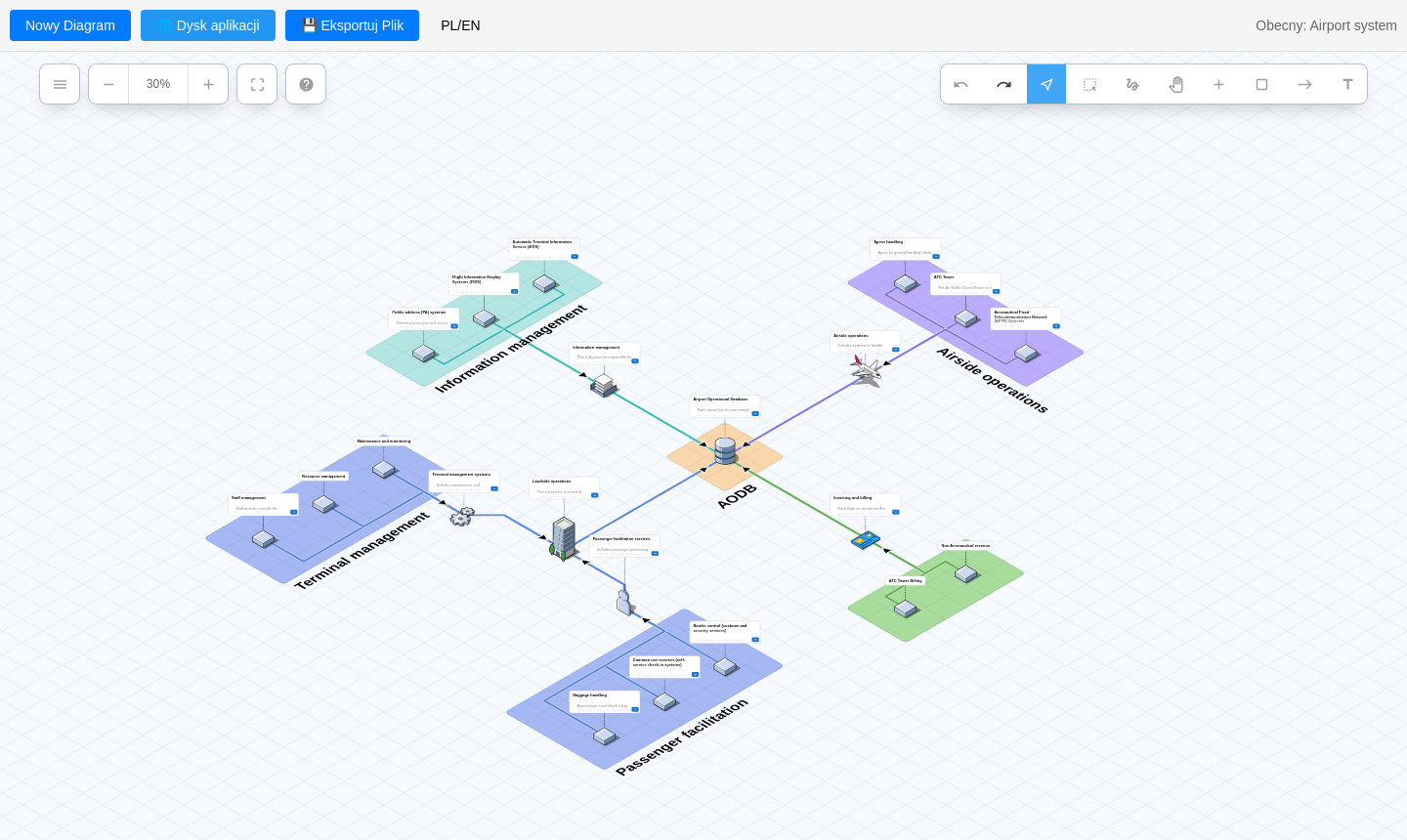Select the 'Terminal management' area label
The image size is (1407, 840).
(x=362, y=550)
